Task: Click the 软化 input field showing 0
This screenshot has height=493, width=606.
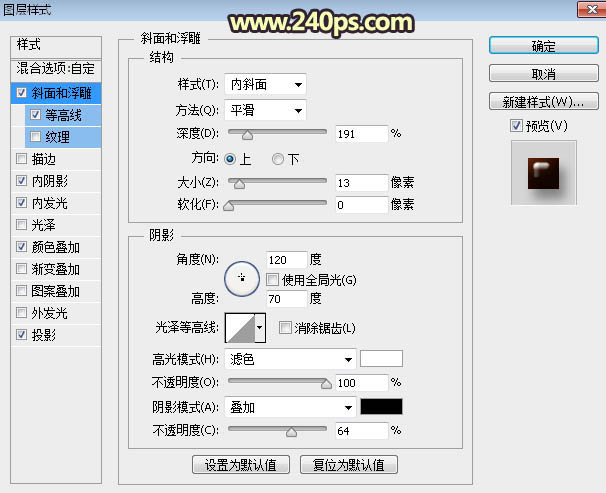Action: pyautogui.click(x=361, y=204)
